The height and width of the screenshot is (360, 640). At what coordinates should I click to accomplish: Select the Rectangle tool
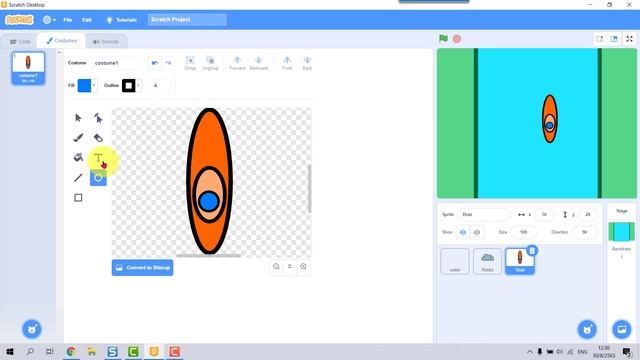(x=78, y=198)
